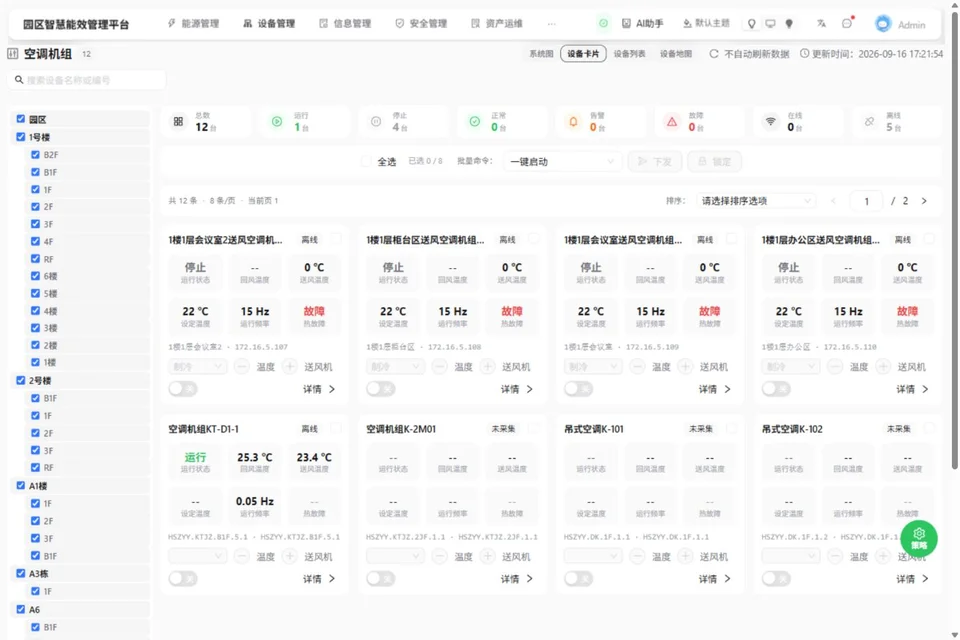
Task: Open the 资产运维 menu
Action: pyautogui.click(x=497, y=23)
